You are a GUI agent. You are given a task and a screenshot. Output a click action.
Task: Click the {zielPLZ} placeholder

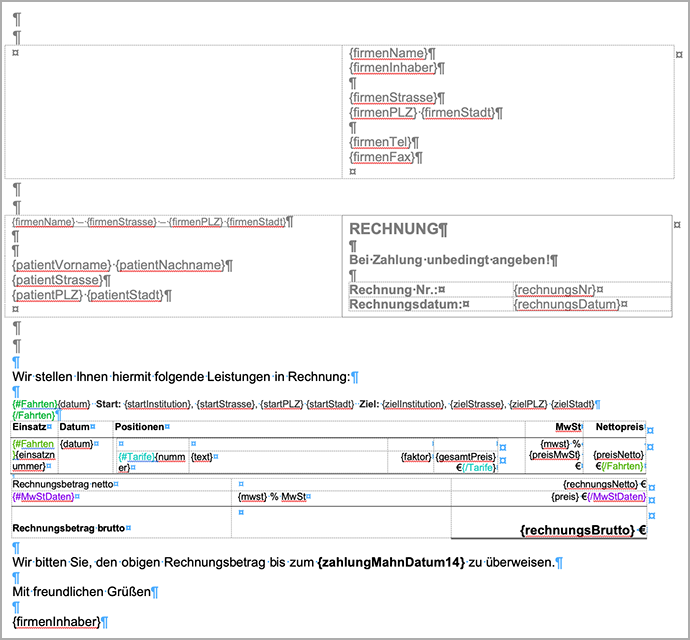pyautogui.click(x=528, y=404)
